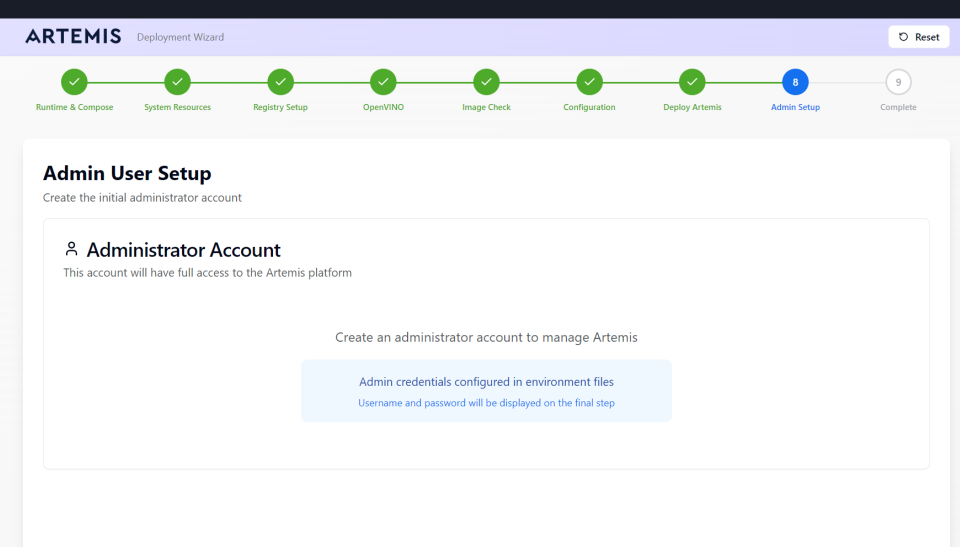Click 'This account will have full access' text

(x=208, y=273)
